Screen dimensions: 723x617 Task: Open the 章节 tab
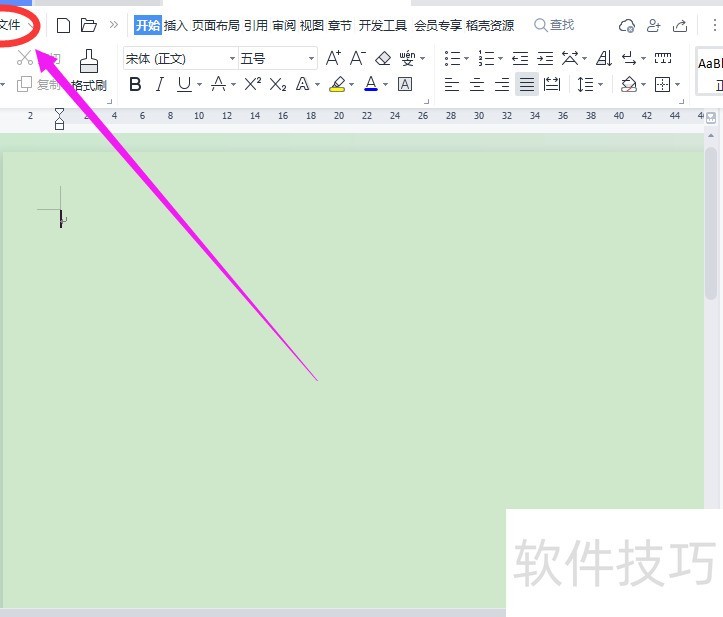point(340,25)
